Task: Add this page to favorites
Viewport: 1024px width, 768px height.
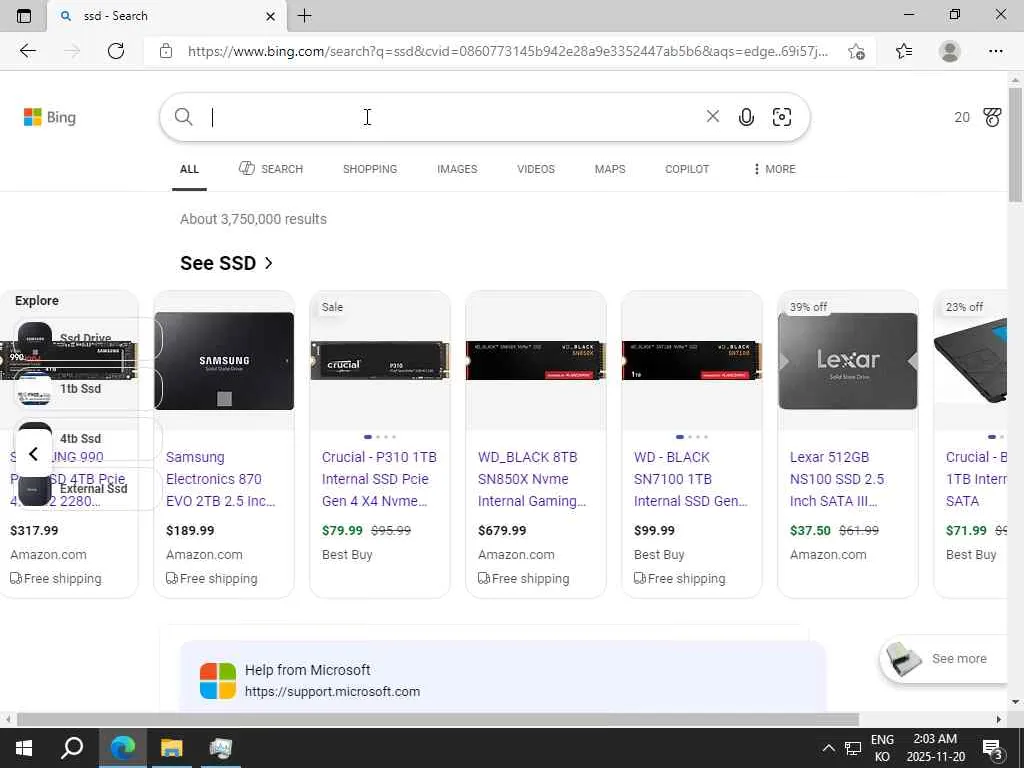Action: [x=856, y=51]
